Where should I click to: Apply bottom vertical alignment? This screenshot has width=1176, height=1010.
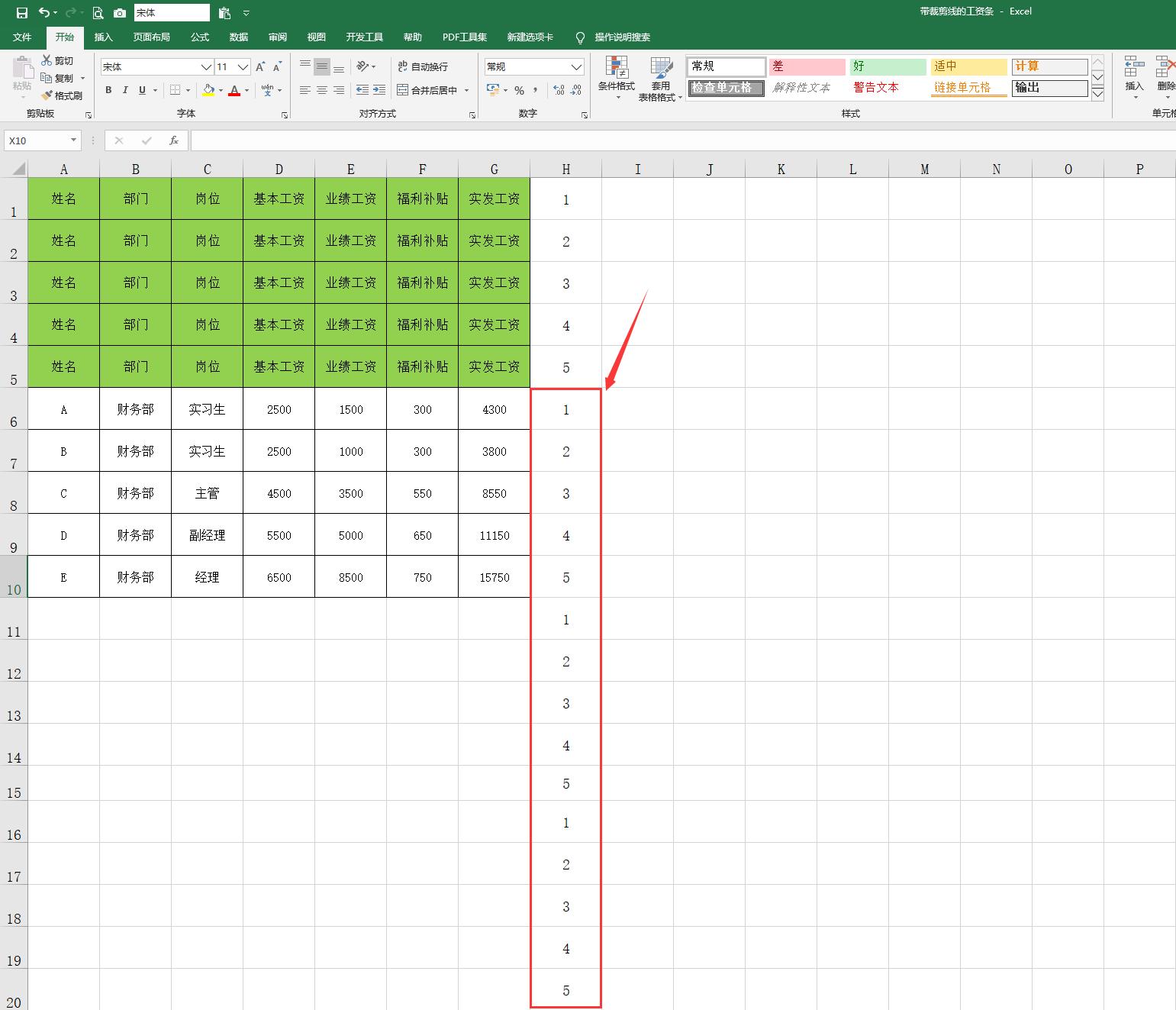click(339, 66)
